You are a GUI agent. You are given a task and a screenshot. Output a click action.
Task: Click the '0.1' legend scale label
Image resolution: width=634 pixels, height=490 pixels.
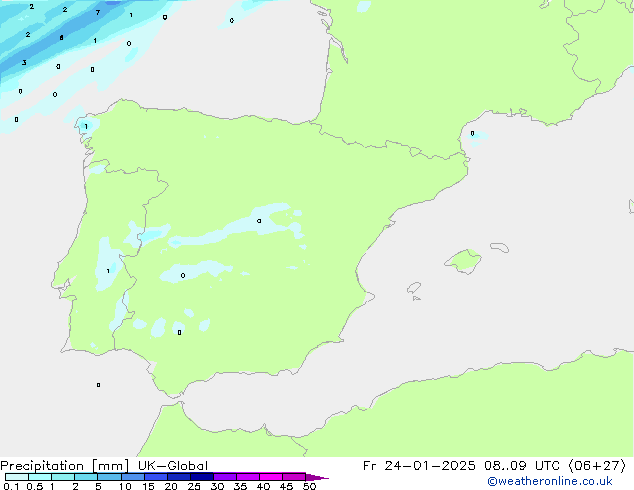tap(11, 486)
